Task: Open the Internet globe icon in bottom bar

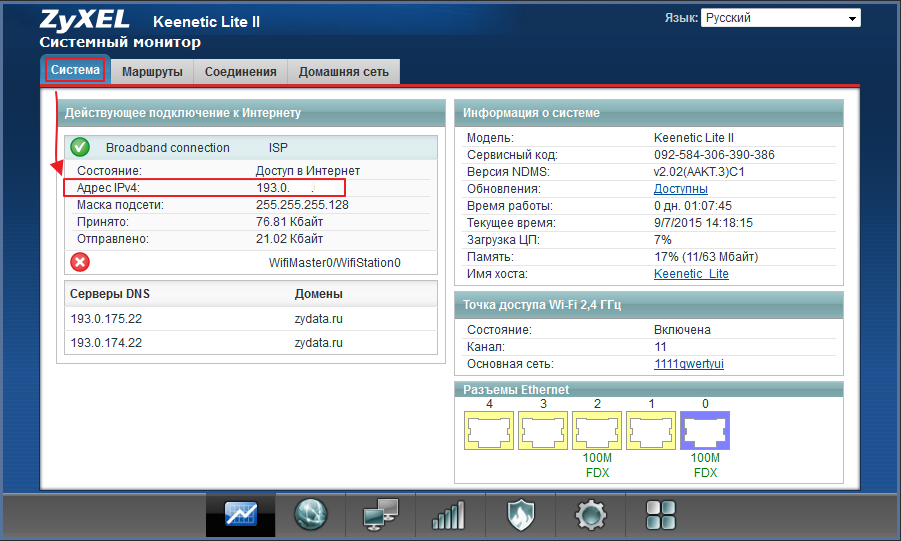Action: point(311,514)
